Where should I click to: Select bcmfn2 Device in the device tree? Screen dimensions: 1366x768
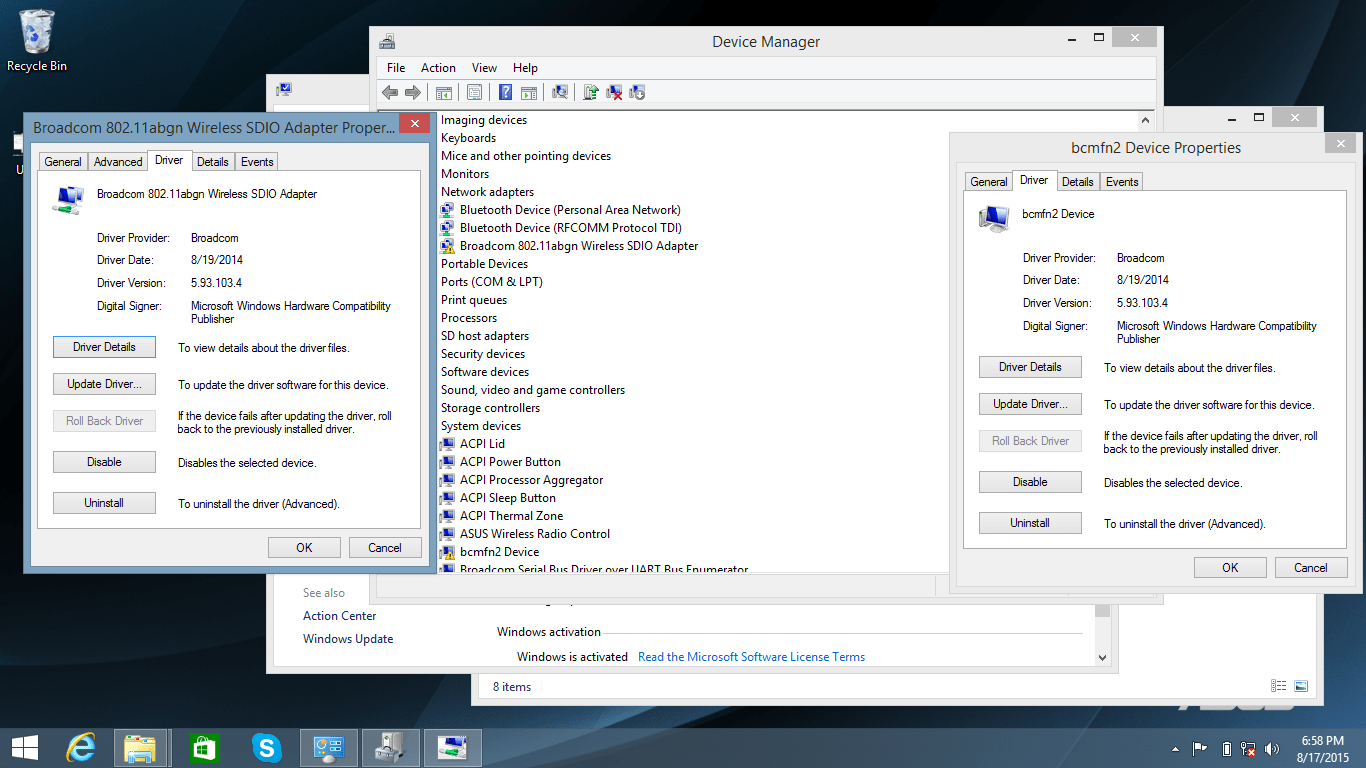pos(499,551)
